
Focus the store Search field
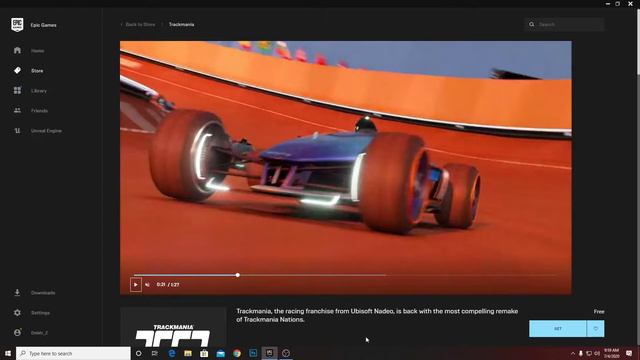(x=564, y=24)
